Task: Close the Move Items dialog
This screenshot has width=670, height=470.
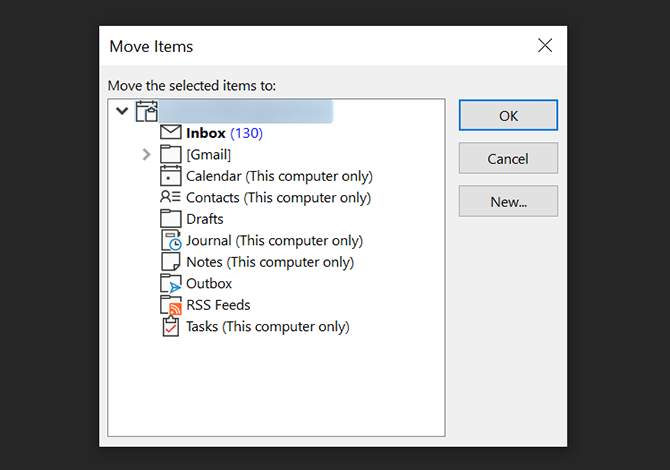Action: point(545,46)
